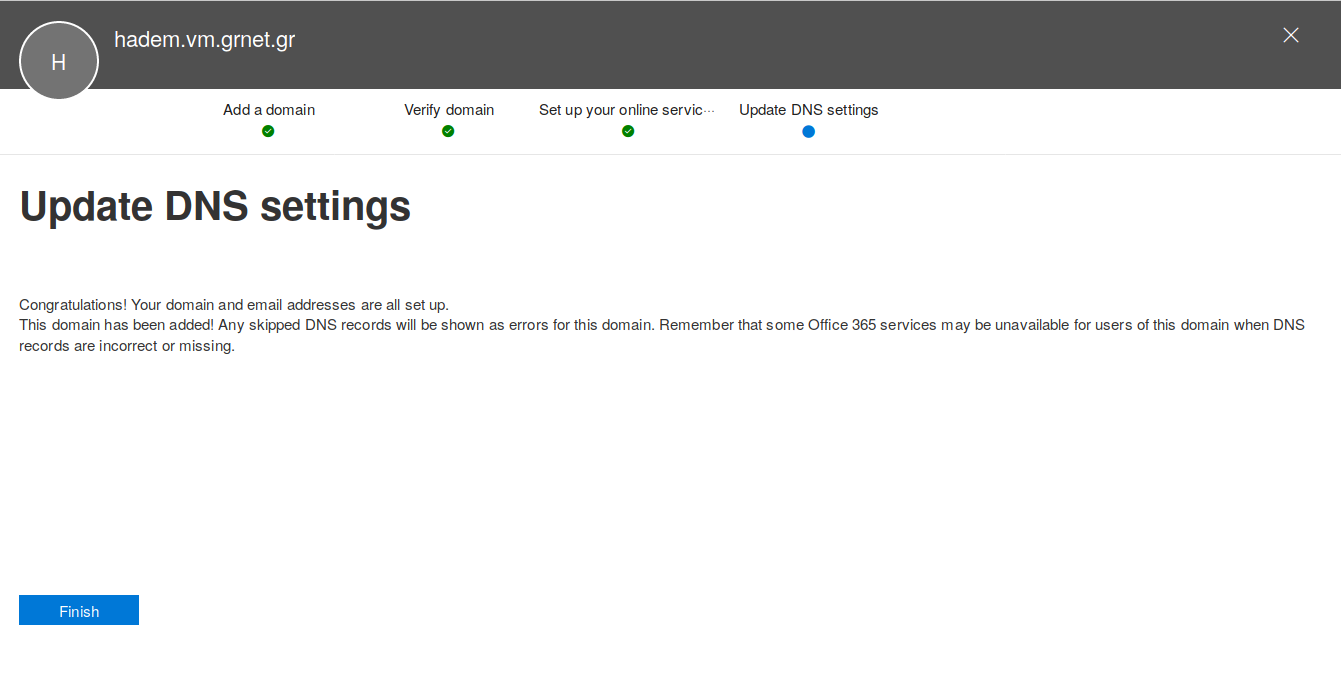Select the Update DNS settings step label
This screenshot has height=700, width=1341.
(x=808, y=110)
